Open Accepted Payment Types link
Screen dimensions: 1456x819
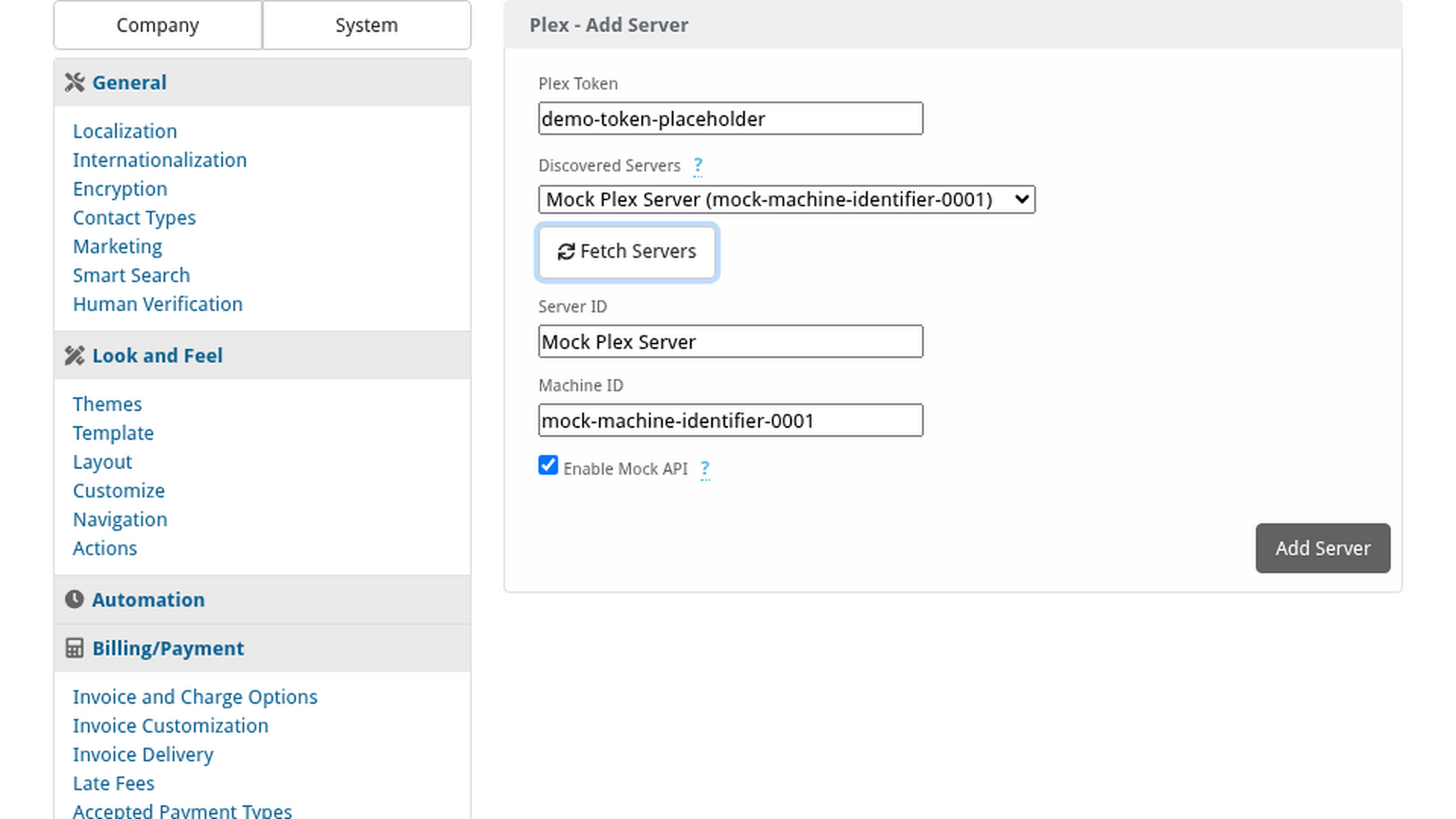point(182,810)
